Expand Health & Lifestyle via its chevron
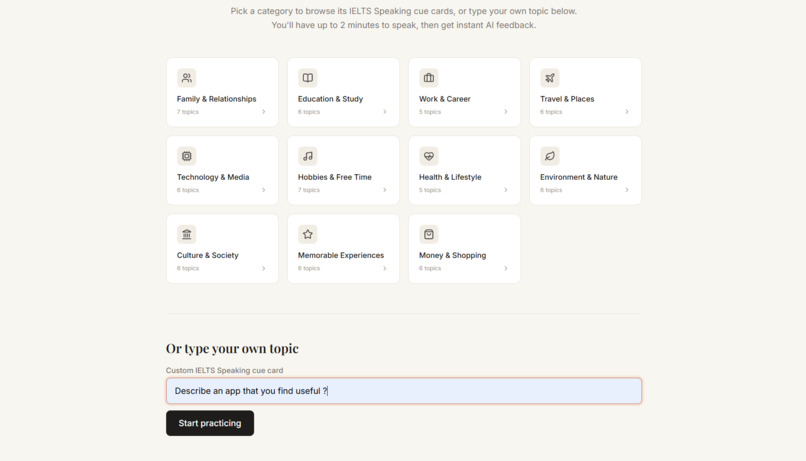This screenshot has width=806, height=461. (x=506, y=190)
